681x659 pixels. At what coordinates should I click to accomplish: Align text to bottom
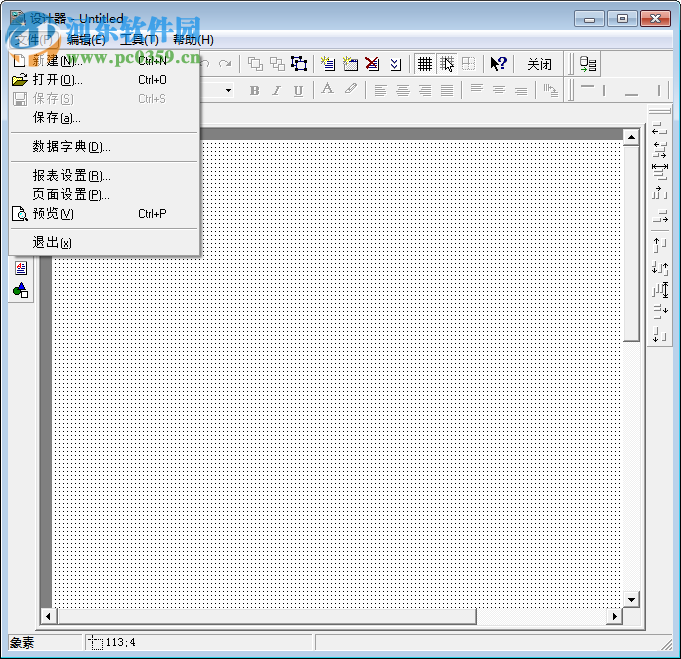[521, 90]
